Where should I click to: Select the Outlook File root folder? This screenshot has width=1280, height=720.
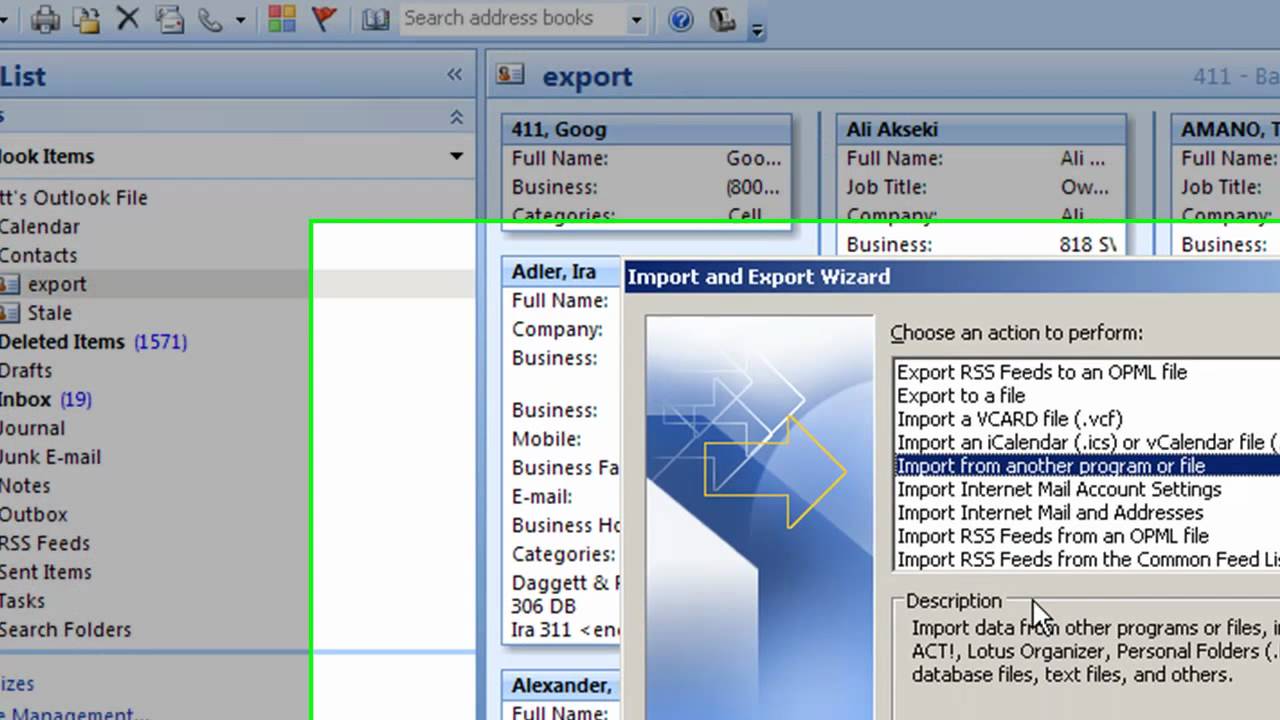74,198
